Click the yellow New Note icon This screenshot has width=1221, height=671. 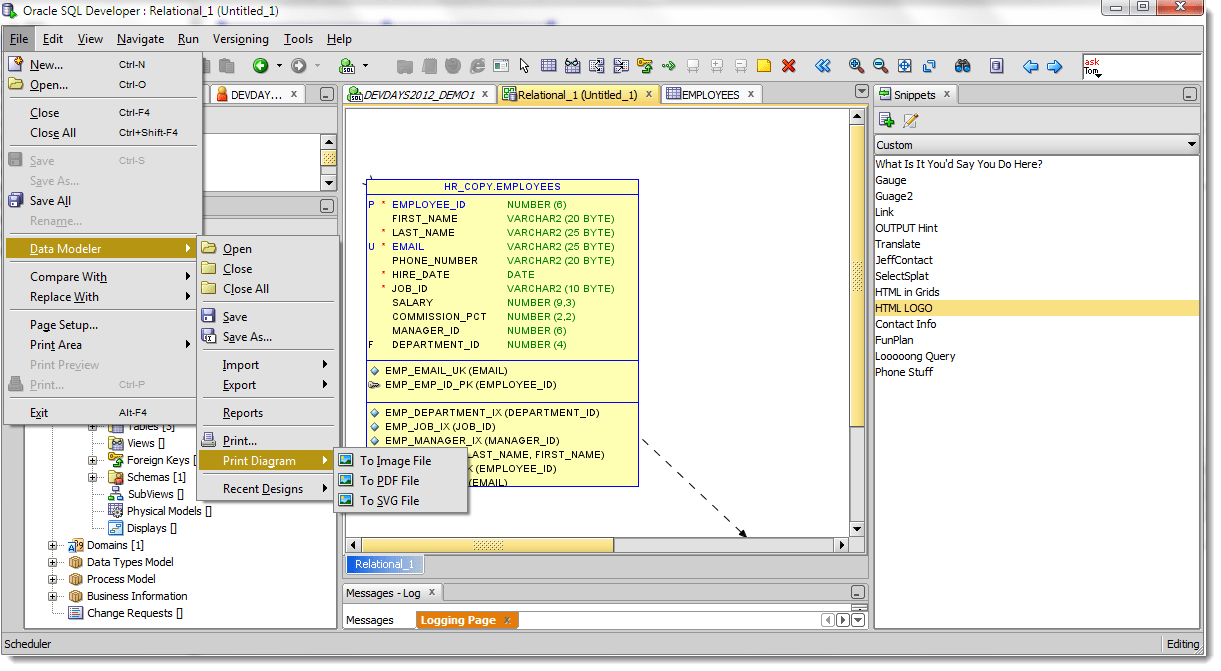[764, 66]
